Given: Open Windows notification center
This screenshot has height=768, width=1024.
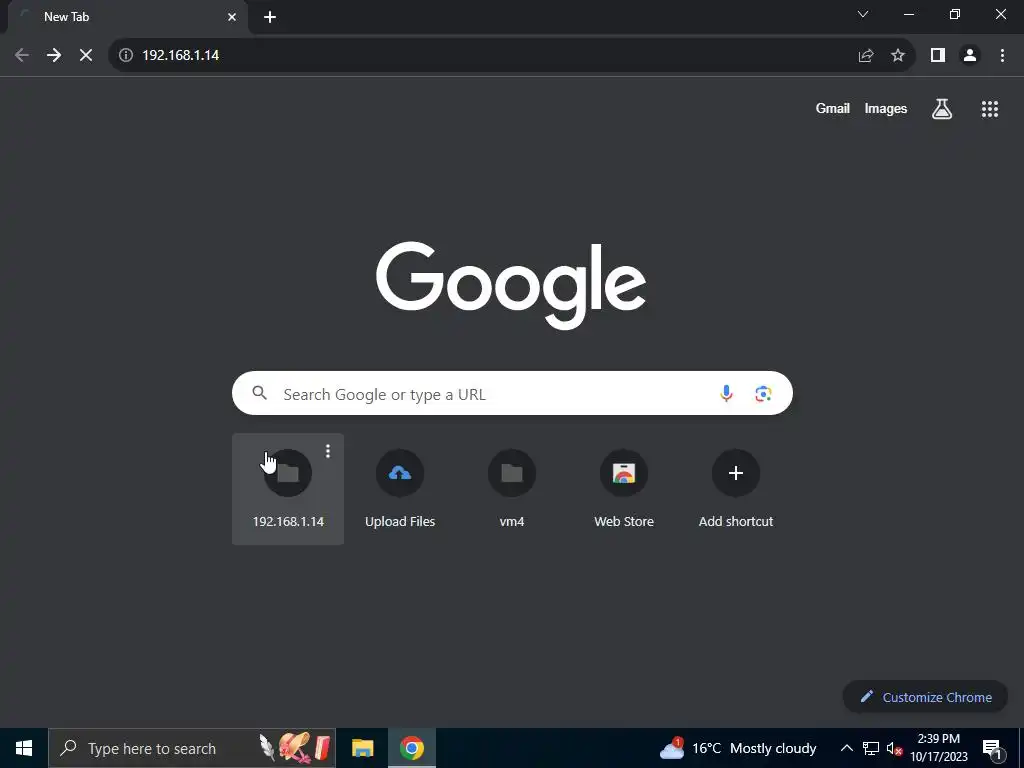Looking at the screenshot, I should pos(992,748).
